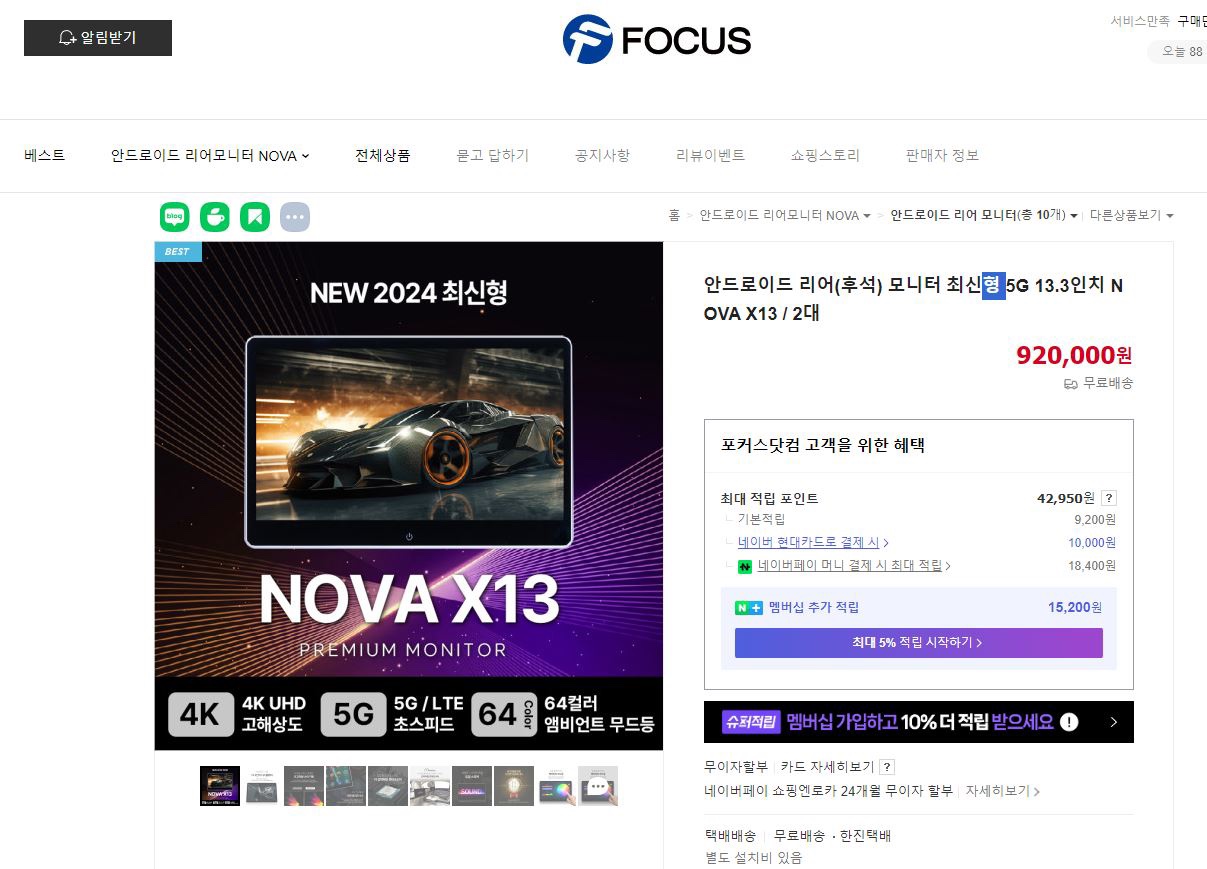Click the 18,400원 points value
Viewport: 1207px width, 869px height.
pos(1092,565)
